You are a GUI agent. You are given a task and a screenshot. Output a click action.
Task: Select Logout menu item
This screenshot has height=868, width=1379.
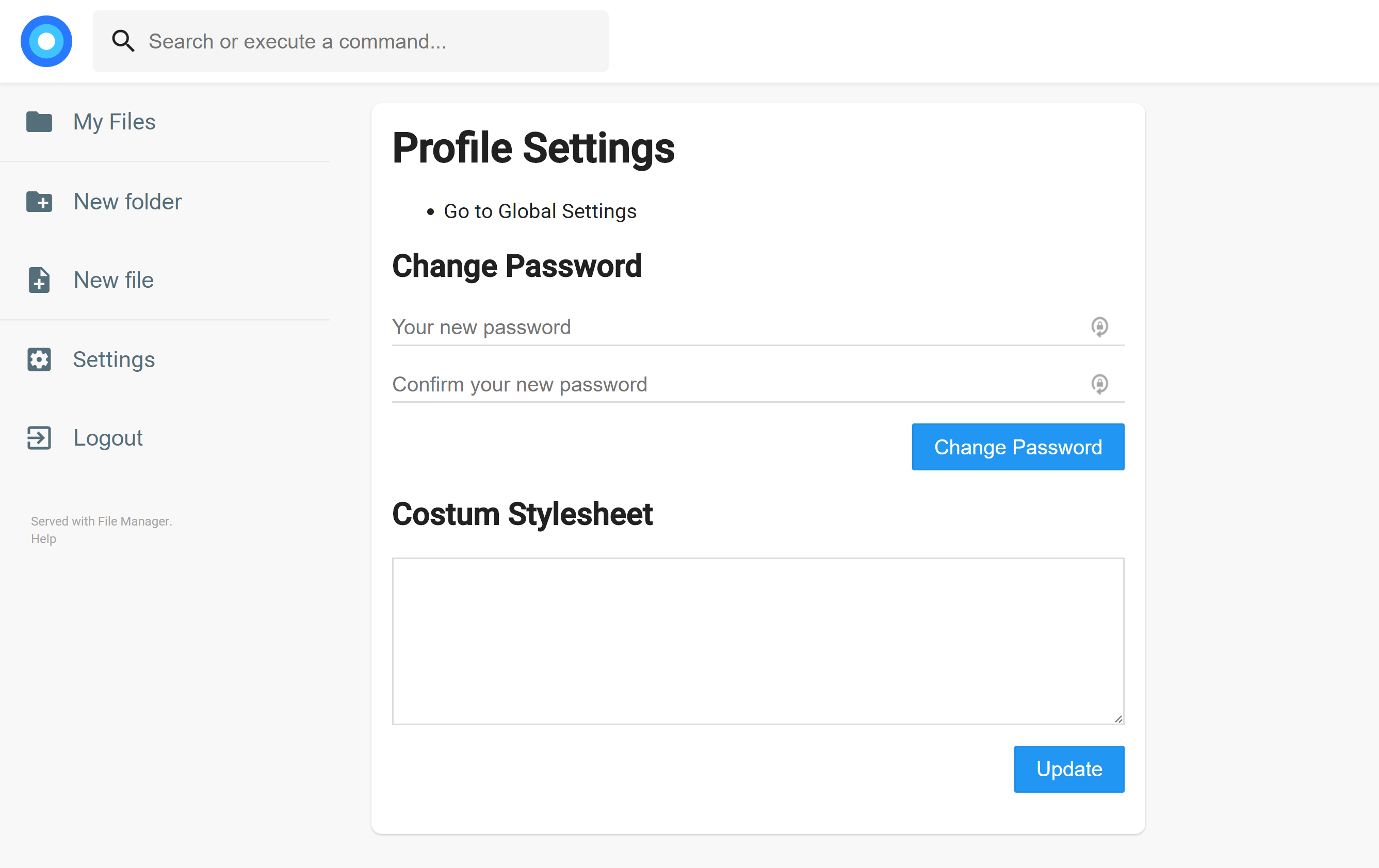click(x=108, y=437)
